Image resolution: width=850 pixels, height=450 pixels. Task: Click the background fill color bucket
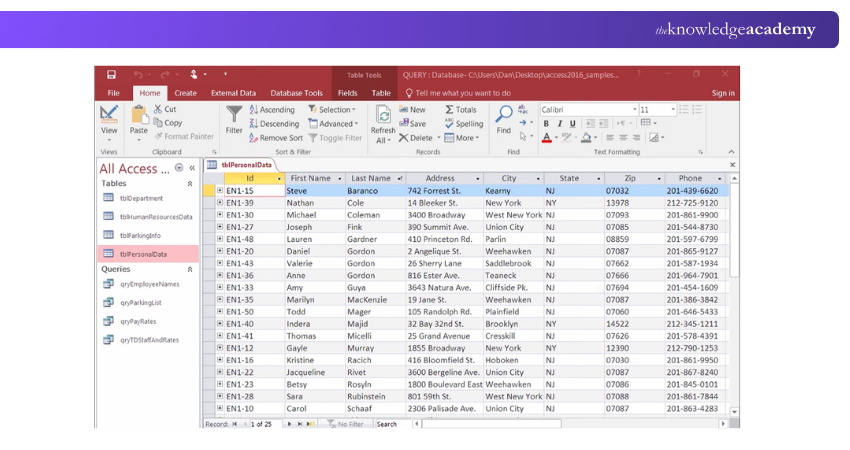pyautogui.click(x=586, y=138)
